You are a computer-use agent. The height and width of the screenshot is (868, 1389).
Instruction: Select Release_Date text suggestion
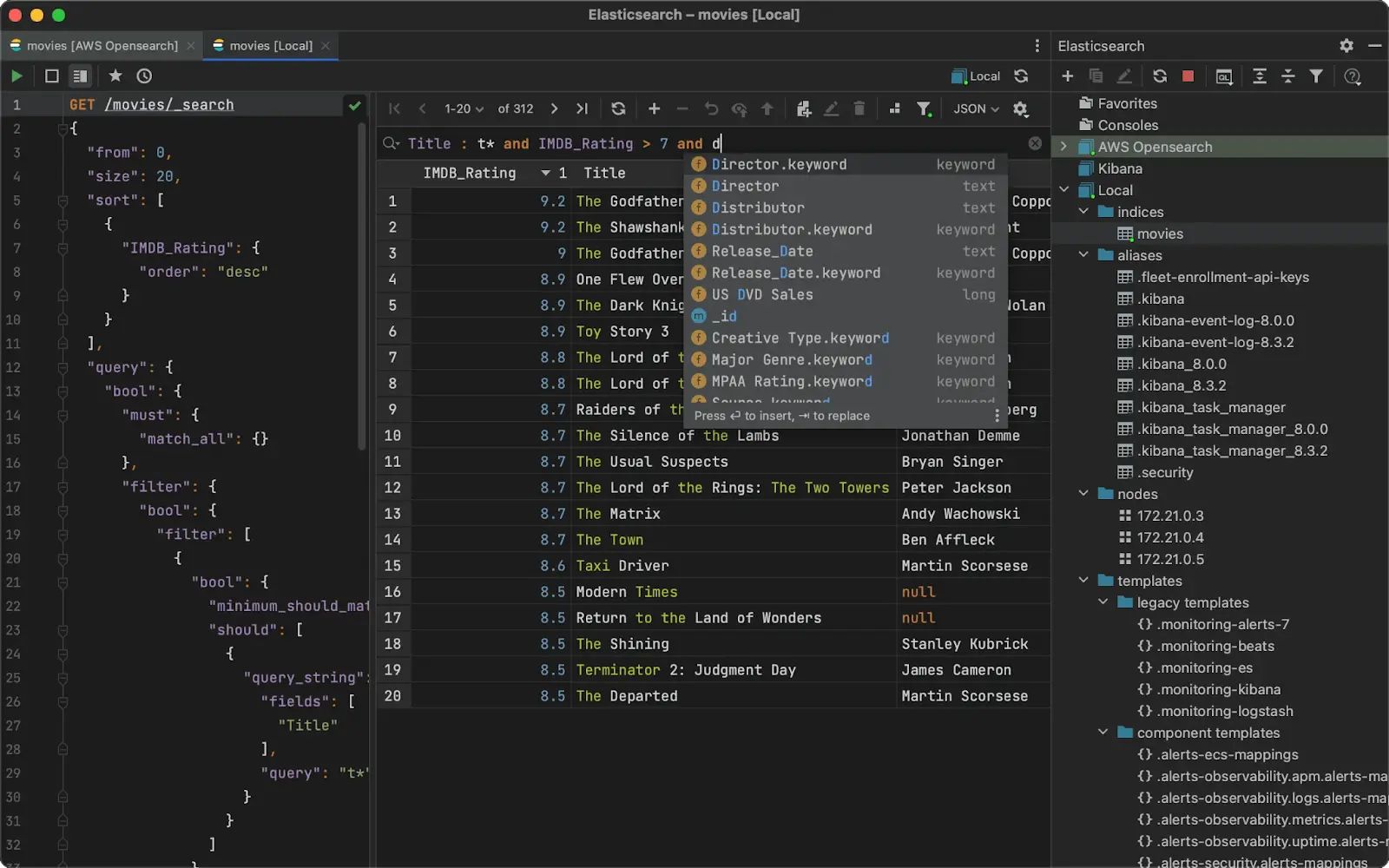point(846,251)
